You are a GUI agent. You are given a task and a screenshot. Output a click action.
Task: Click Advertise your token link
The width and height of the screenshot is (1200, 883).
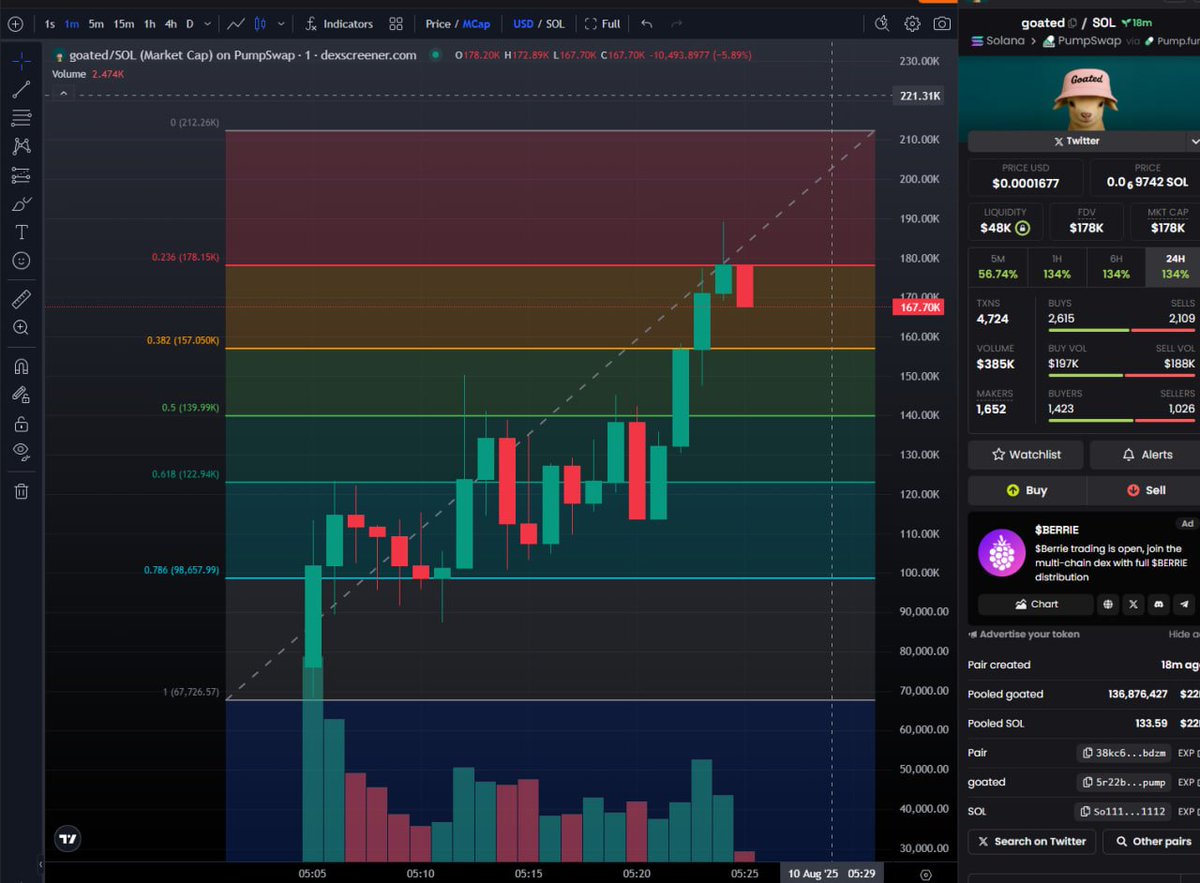[x=1024, y=634]
